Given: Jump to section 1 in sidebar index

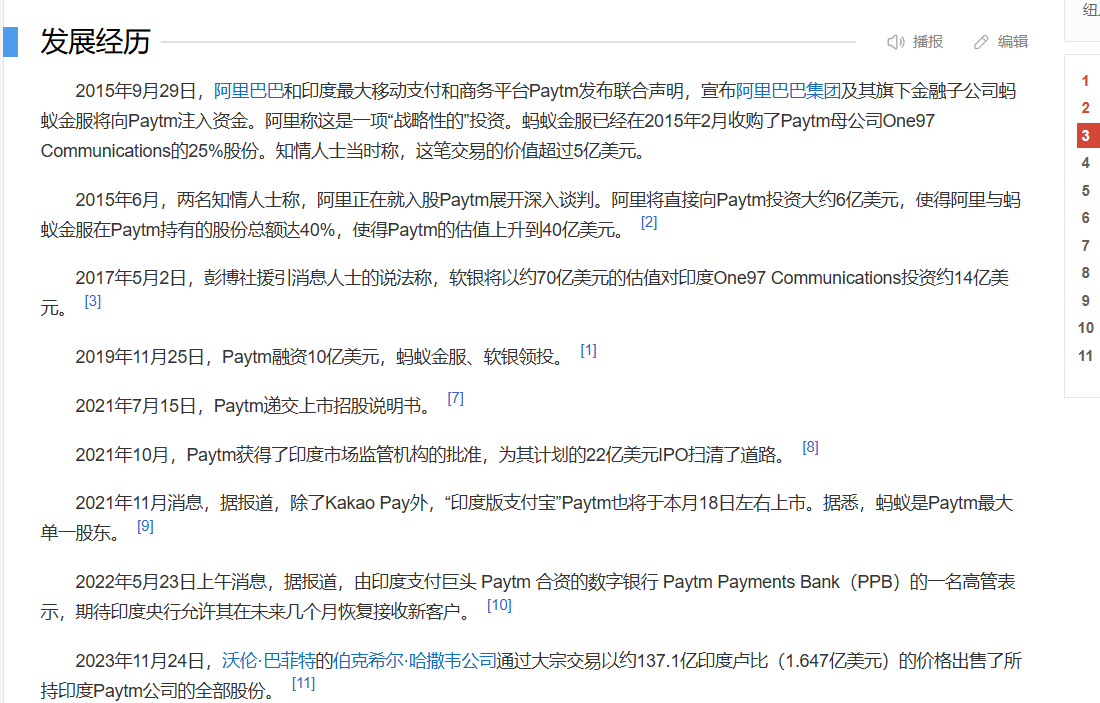Looking at the screenshot, I should click(1085, 81).
